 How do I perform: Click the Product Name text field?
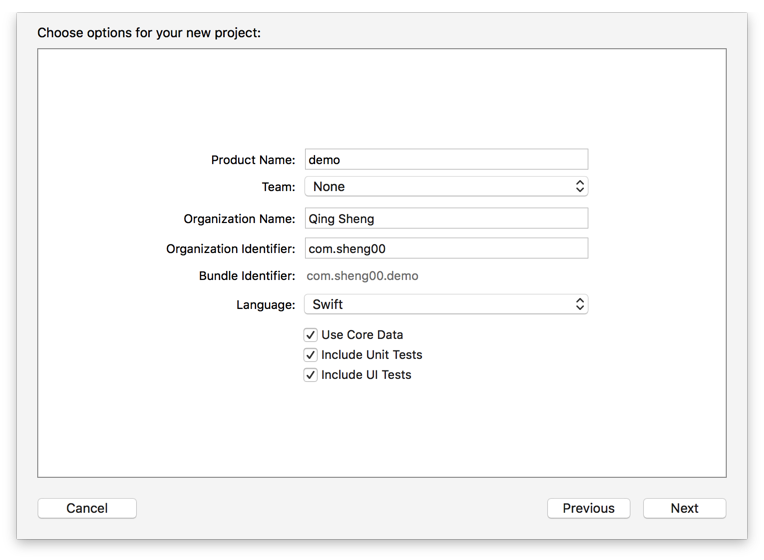coord(446,159)
